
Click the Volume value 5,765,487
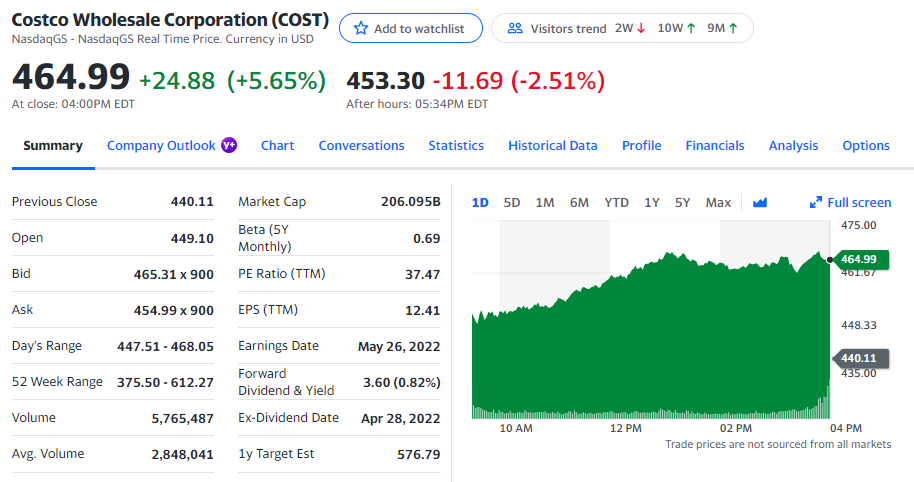182,418
